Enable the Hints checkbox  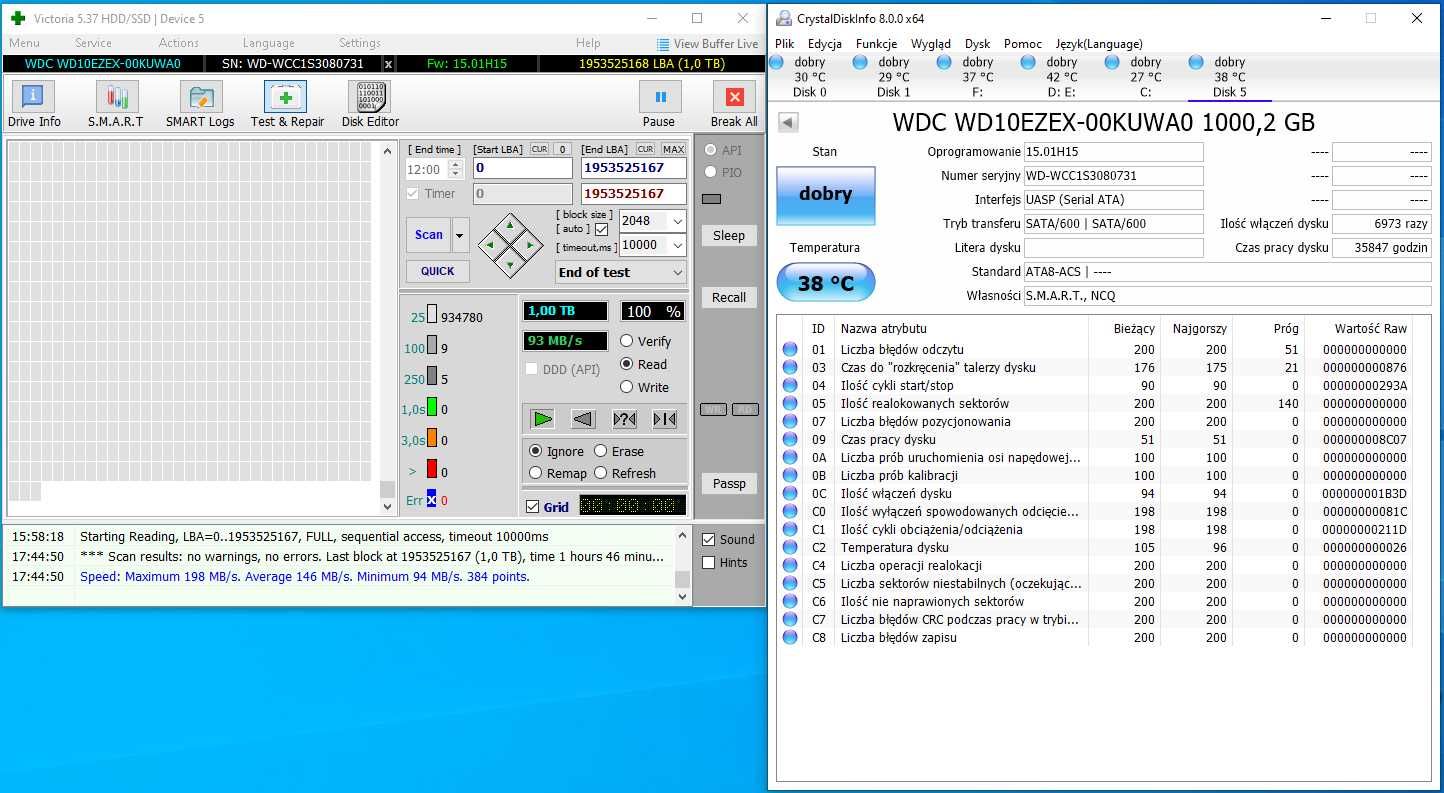[x=709, y=562]
